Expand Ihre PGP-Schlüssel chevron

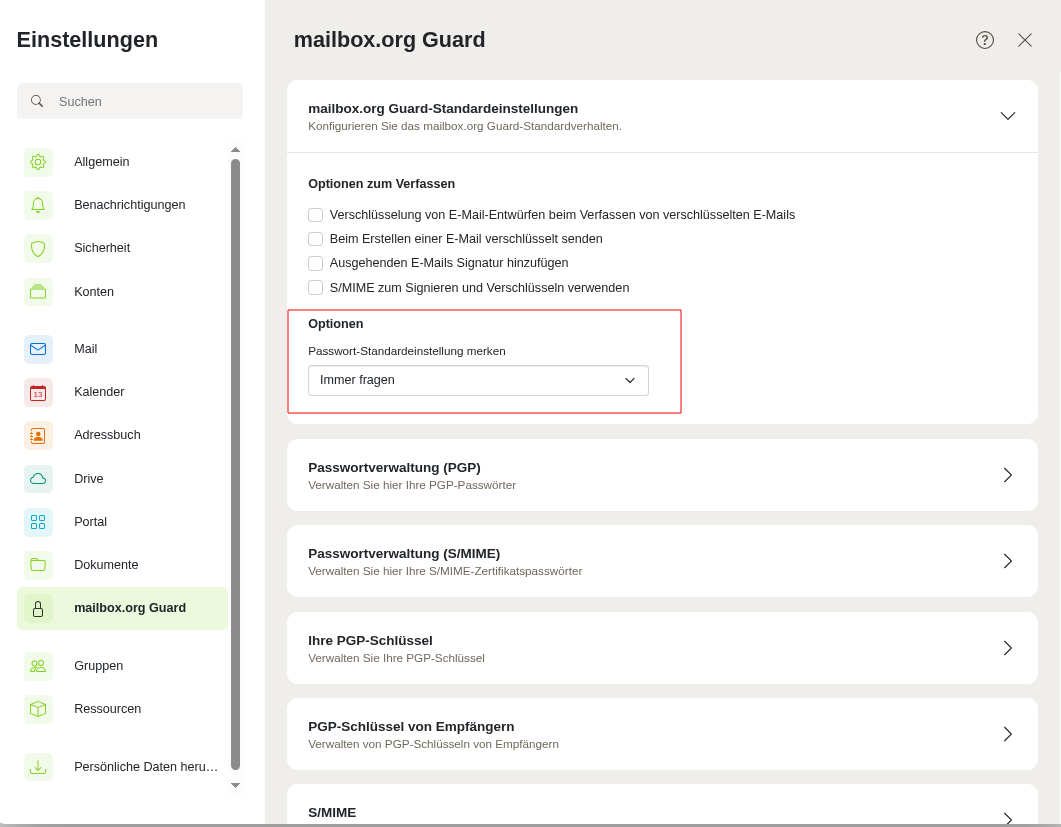pos(1008,648)
